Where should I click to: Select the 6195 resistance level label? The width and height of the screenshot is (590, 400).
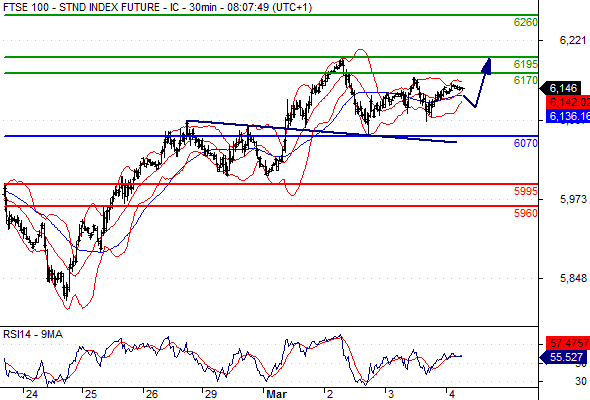(x=525, y=64)
